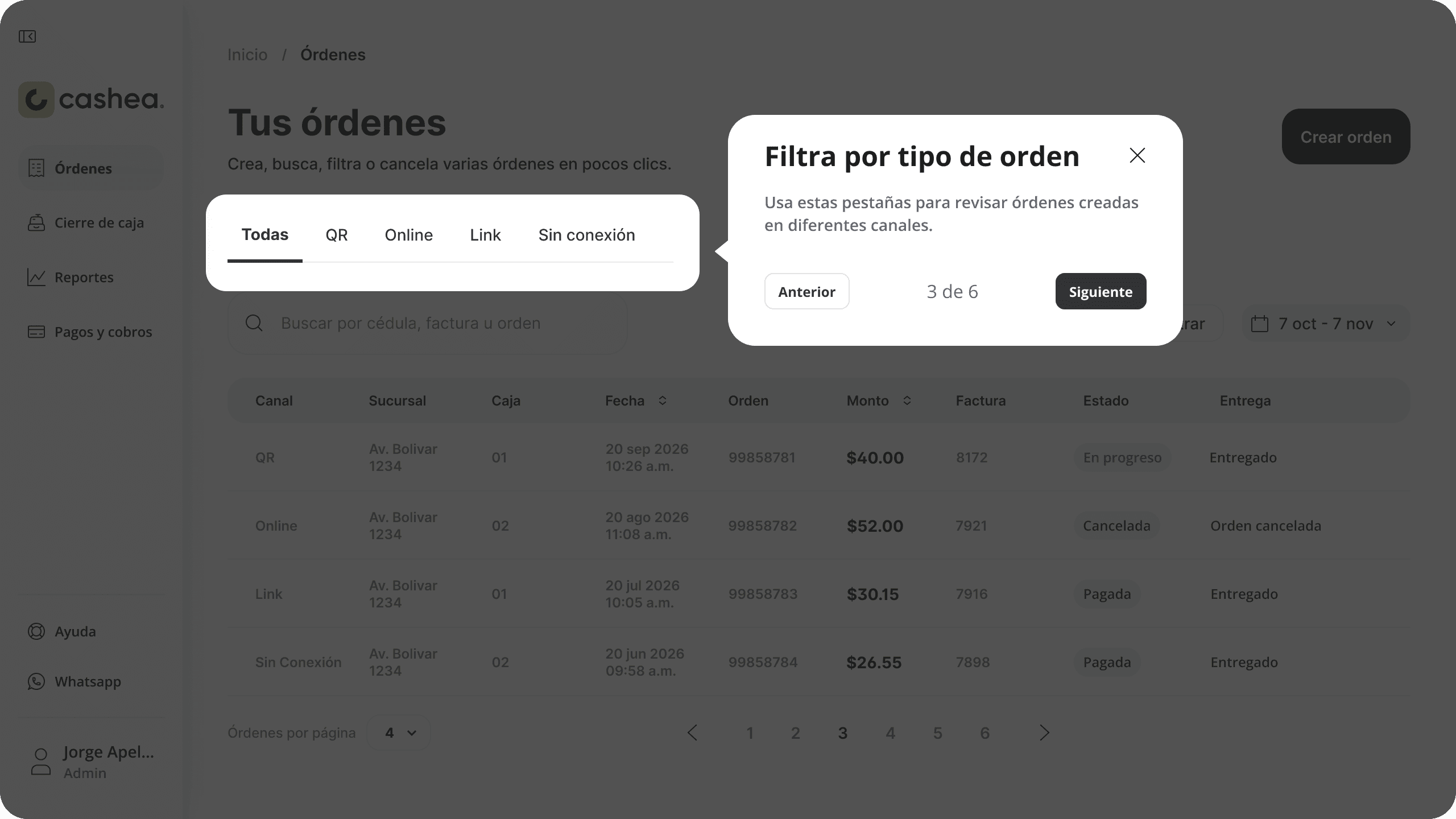Go to Pagos y cobros
This screenshot has width=1456, height=819.
tap(103, 332)
